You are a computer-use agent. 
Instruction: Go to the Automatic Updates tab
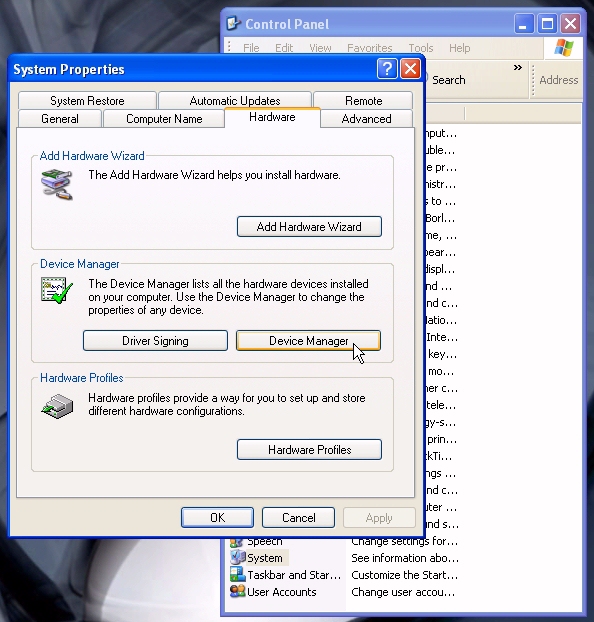[x=235, y=101]
